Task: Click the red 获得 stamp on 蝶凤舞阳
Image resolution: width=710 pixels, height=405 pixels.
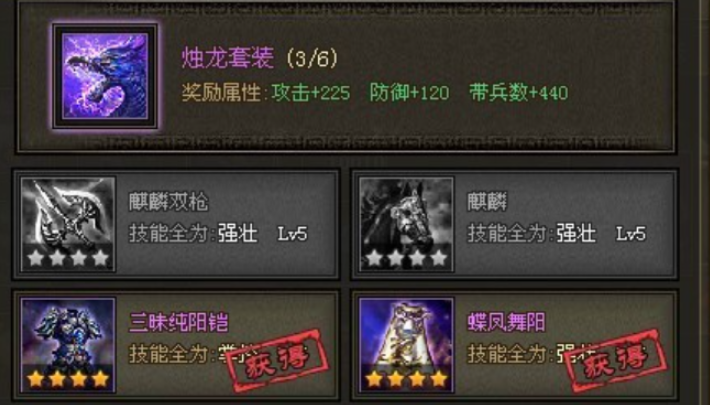Action: pos(615,362)
